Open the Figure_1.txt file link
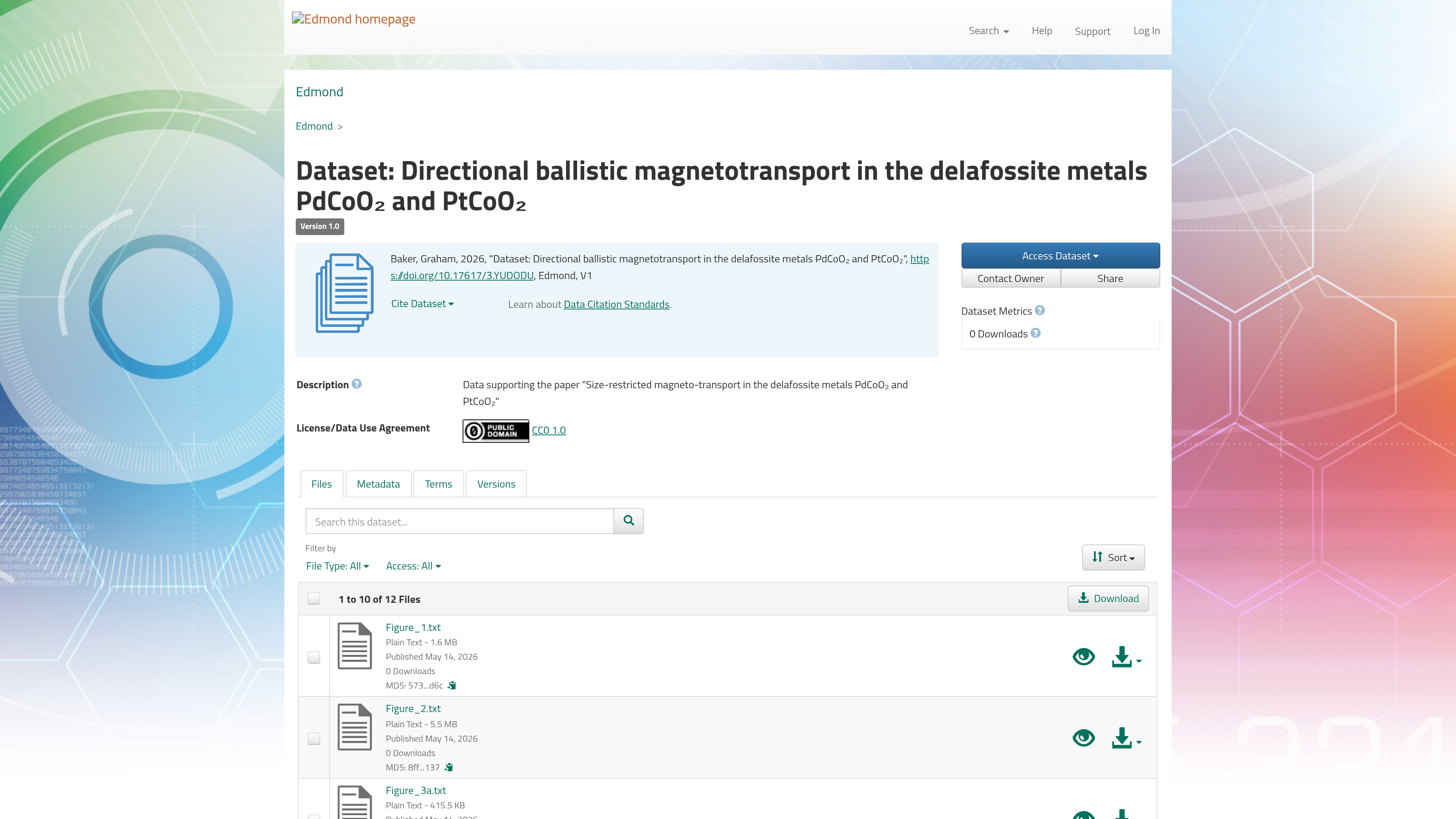This screenshot has height=819, width=1456. coord(413,628)
